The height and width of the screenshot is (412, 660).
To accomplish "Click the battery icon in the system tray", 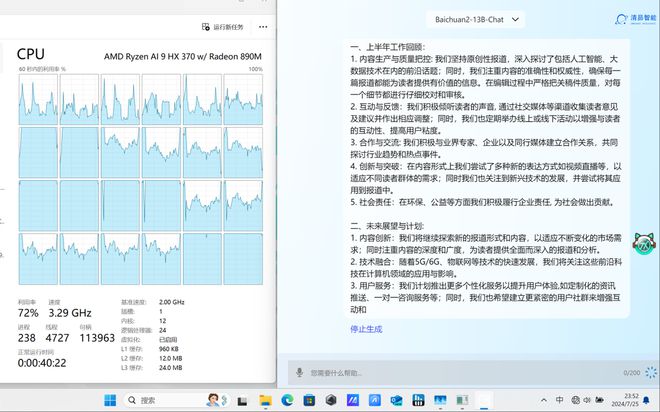I will click(x=599, y=400).
